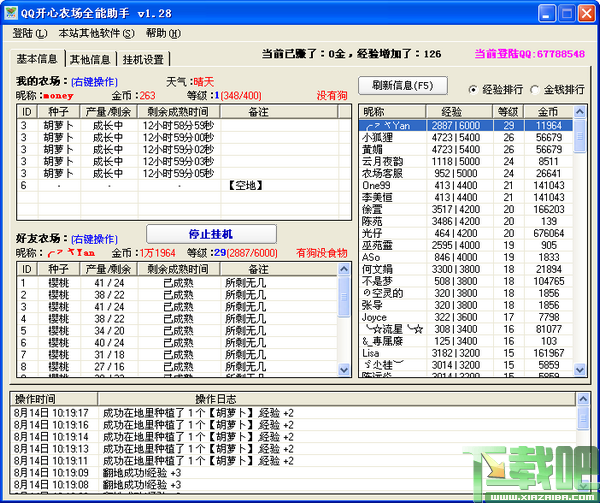Switch to the 基本信息 tab
Viewport: 600px width, 503px height.
pos(37,59)
